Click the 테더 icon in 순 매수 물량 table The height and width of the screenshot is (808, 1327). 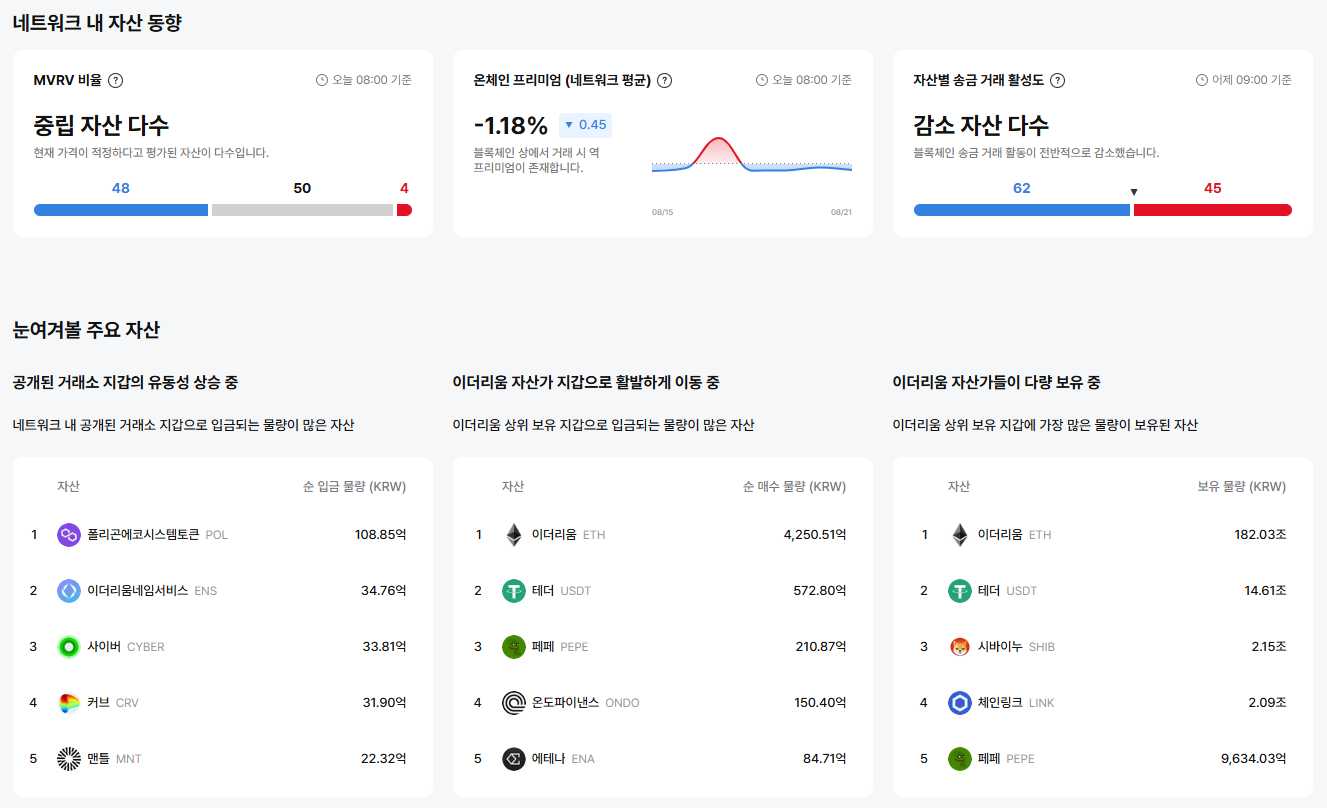(x=513, y=591)
